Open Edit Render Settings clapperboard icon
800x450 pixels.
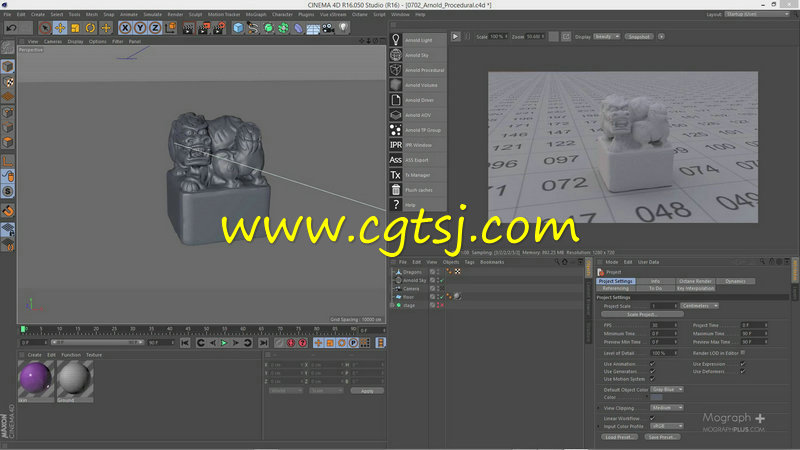pos(219,28)
